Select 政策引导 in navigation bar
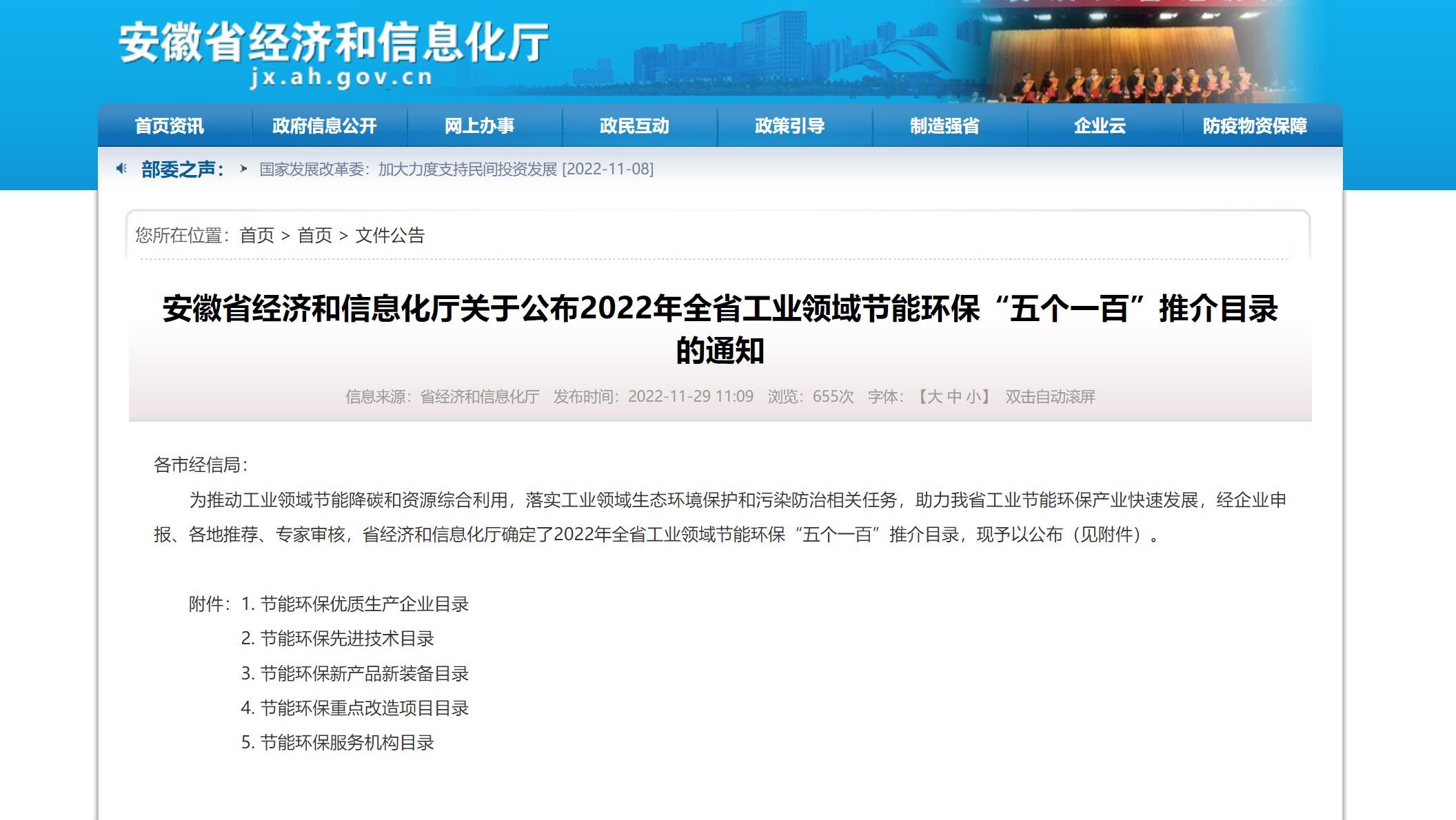This screenshot has width=1456, height=820. click(x=789, y=126)
